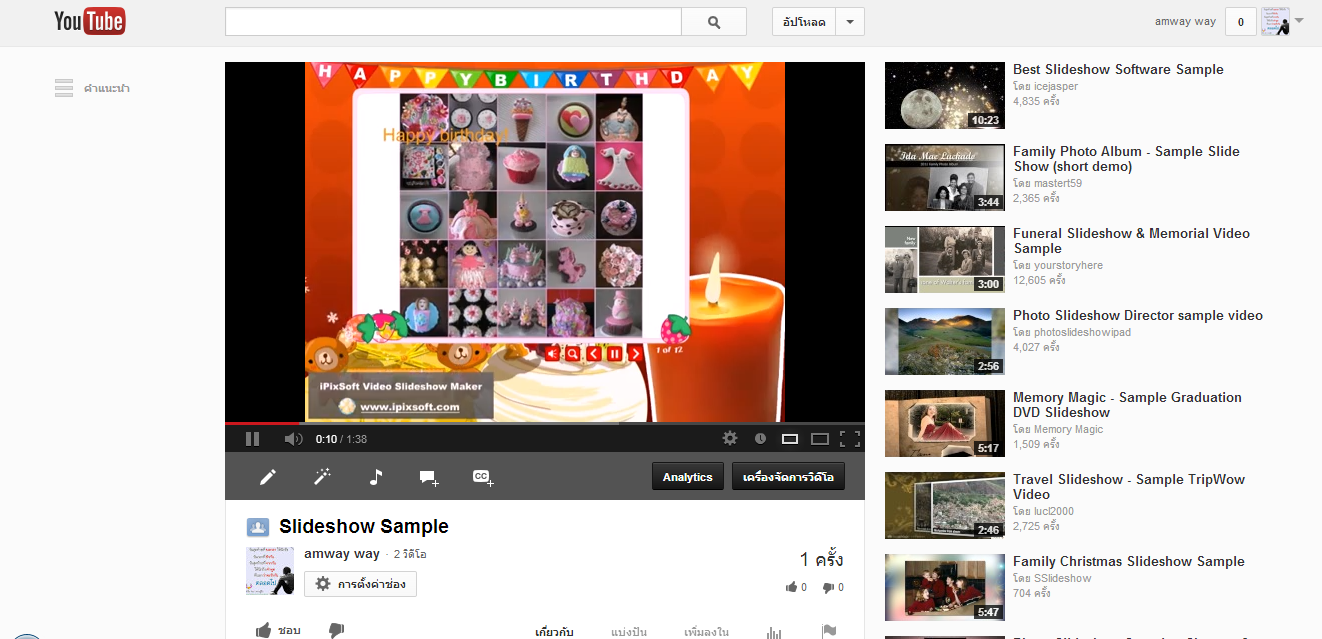Click in-video sound icon

click(552, 353)
